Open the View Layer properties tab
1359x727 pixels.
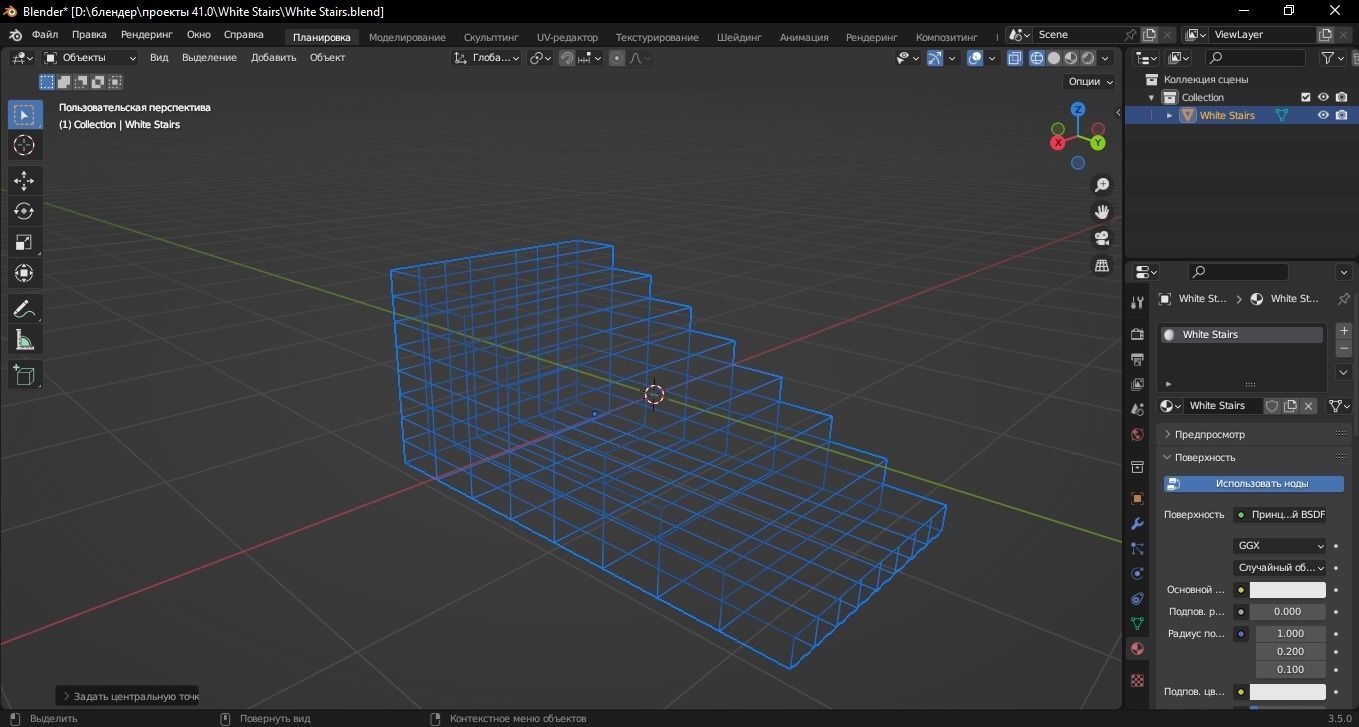point(1137,384)
